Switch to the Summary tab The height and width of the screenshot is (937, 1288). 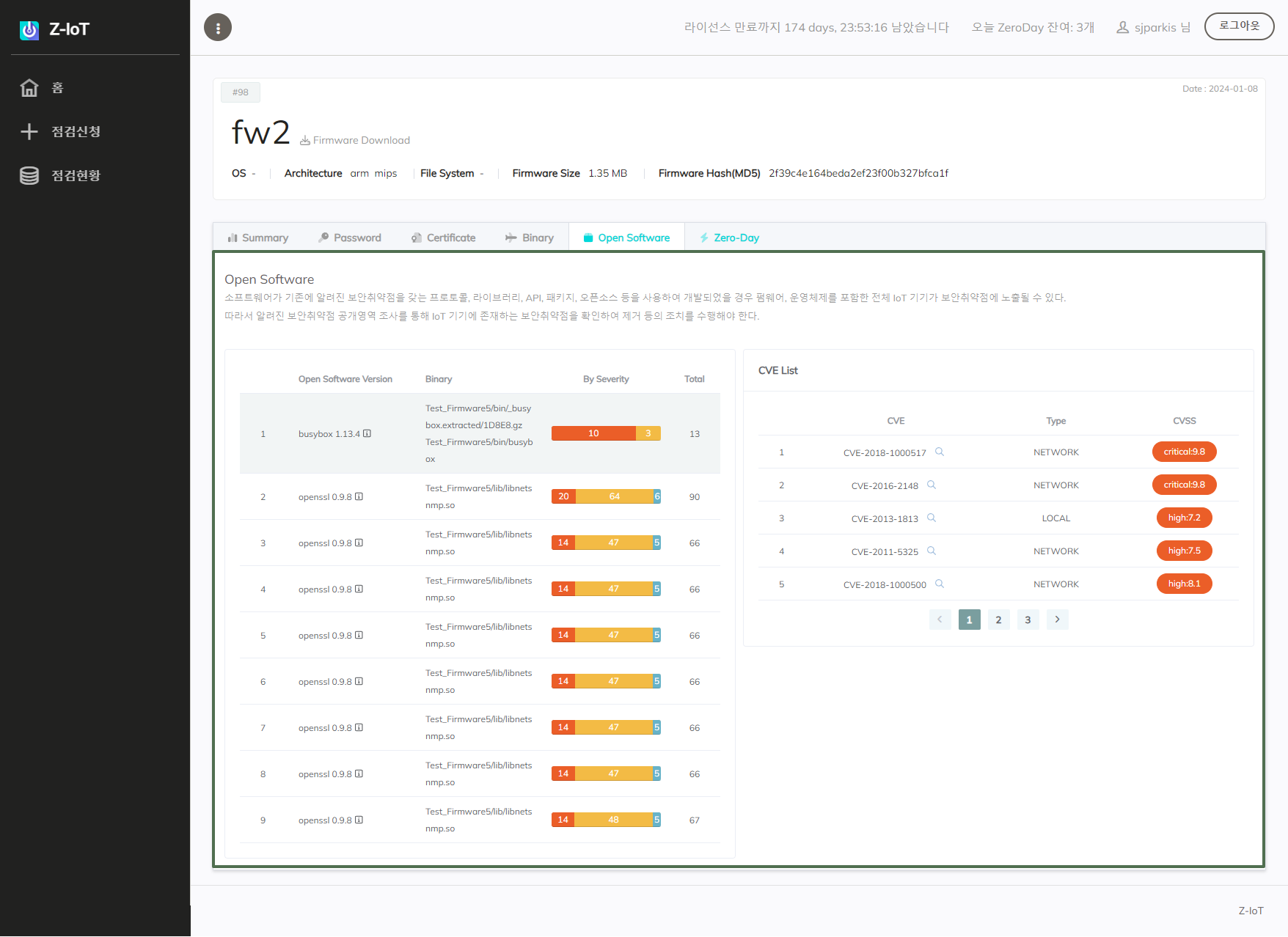[258, 238]
